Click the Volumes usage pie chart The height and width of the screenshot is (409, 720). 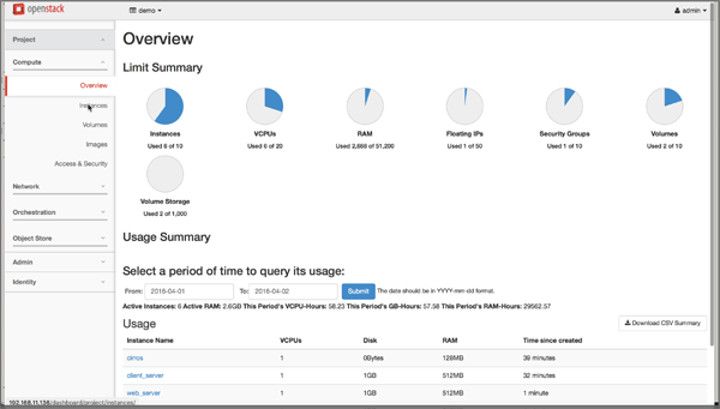664,106
